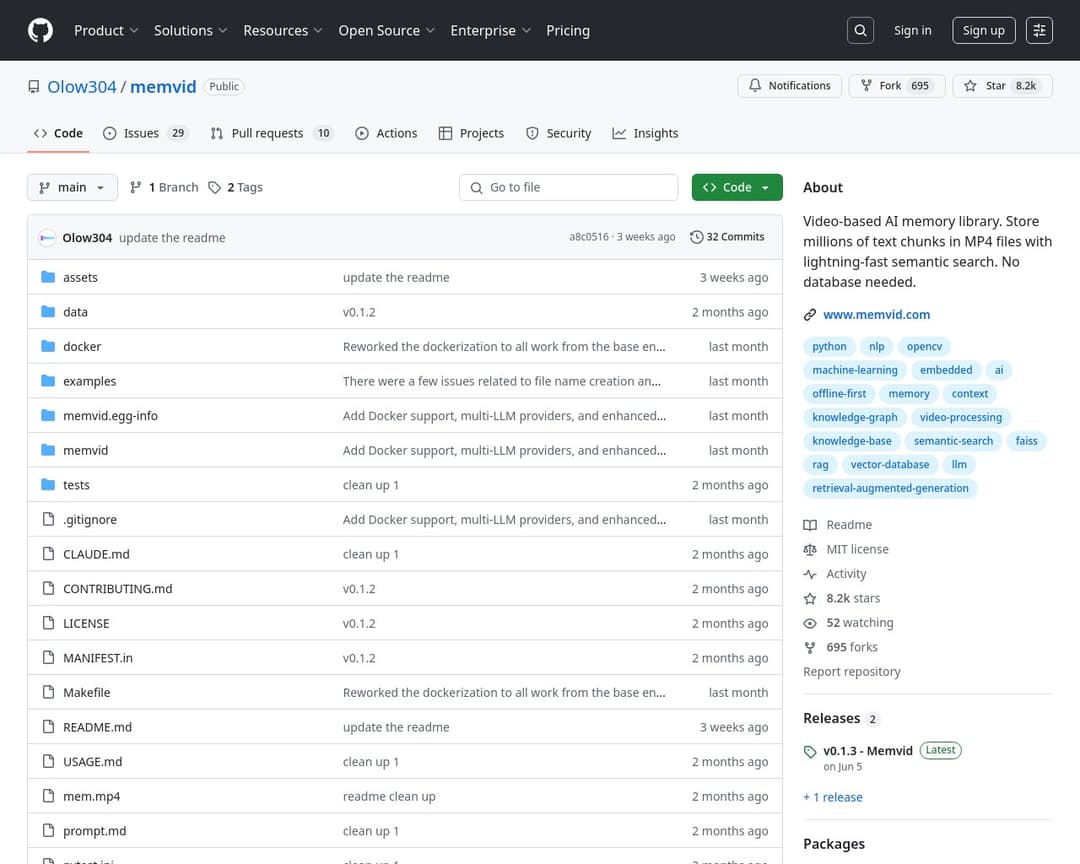Switch to the Issues tab
Viewport: 1080px width, 864px height.
(145, 133)
